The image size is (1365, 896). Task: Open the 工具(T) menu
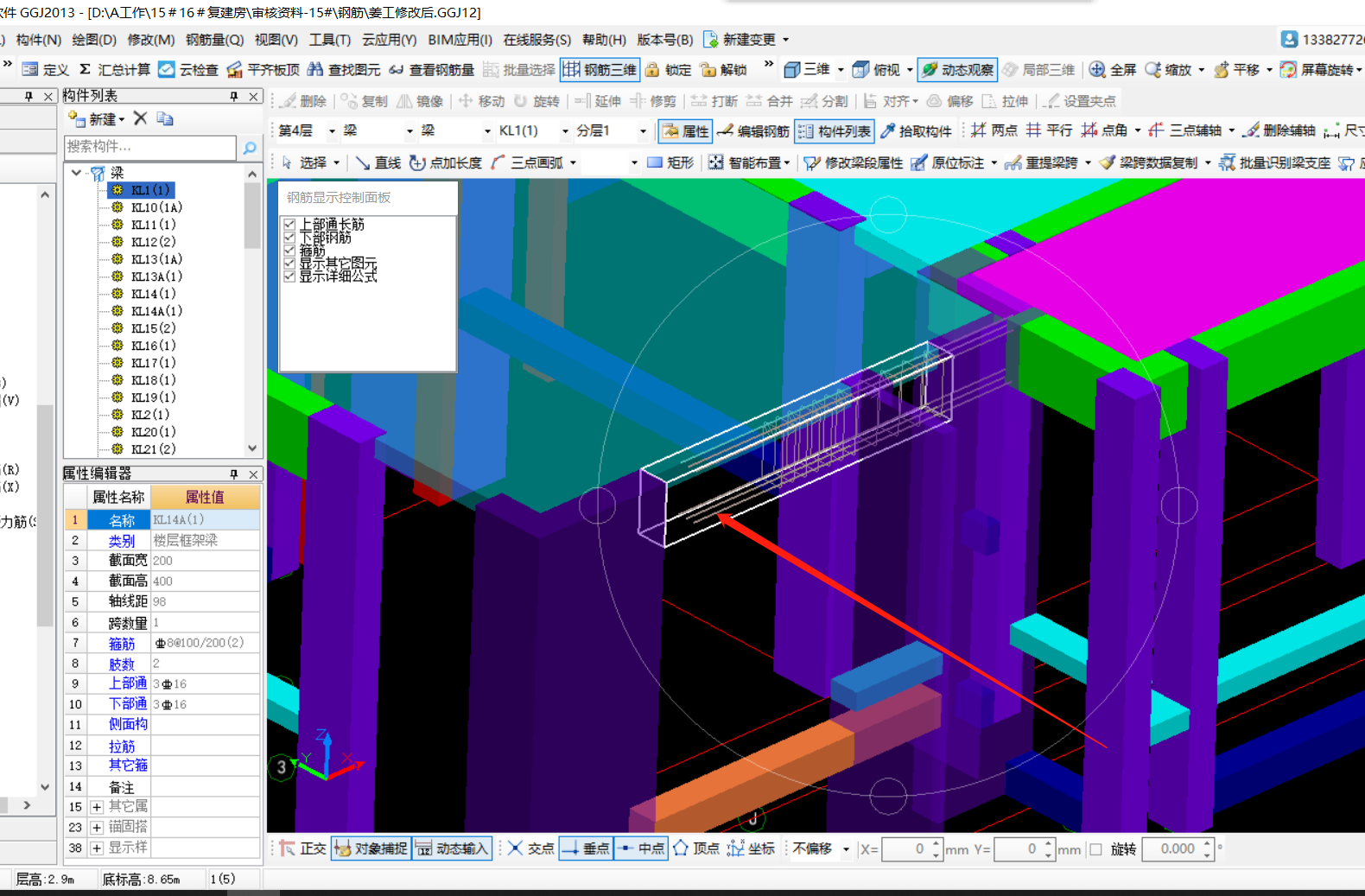click(330, 40)
